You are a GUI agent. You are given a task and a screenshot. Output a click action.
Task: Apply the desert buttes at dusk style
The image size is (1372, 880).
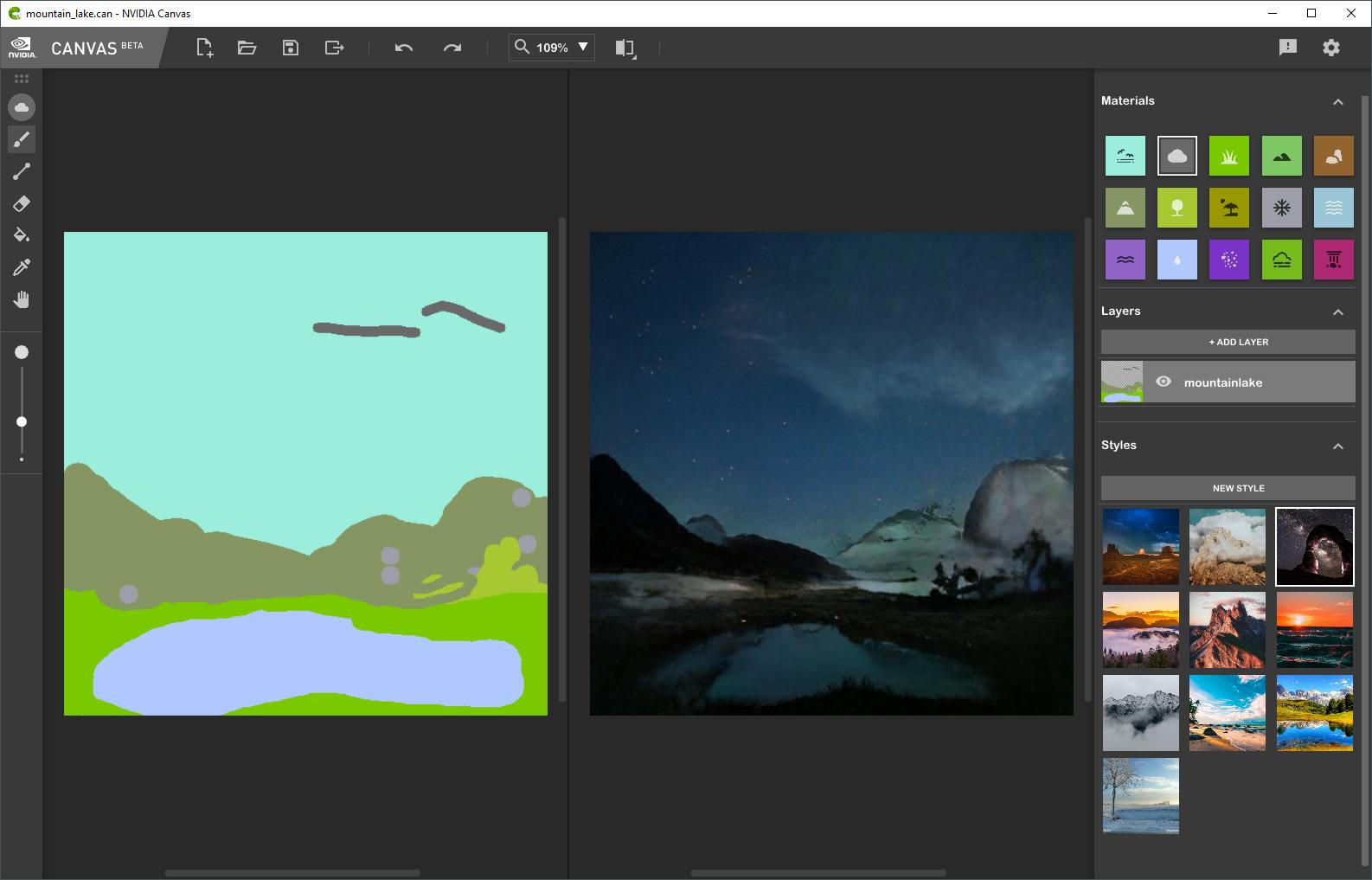pyautogui.click(x=1141, y=547)
